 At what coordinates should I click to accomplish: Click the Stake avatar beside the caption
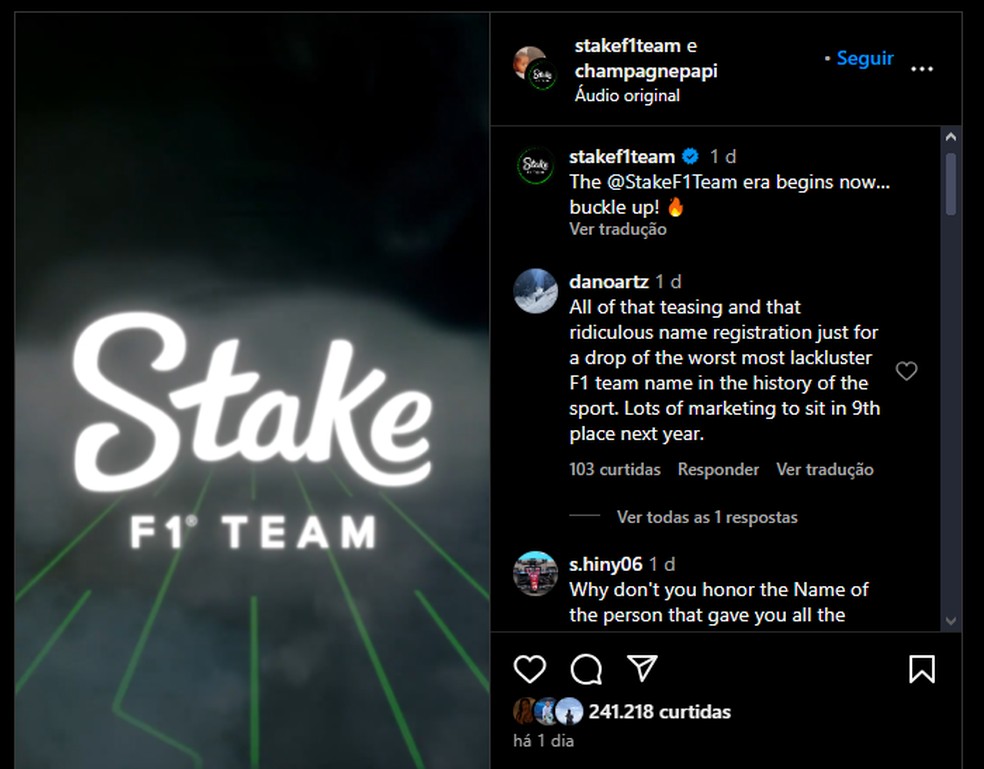click(x=535, y=165)
